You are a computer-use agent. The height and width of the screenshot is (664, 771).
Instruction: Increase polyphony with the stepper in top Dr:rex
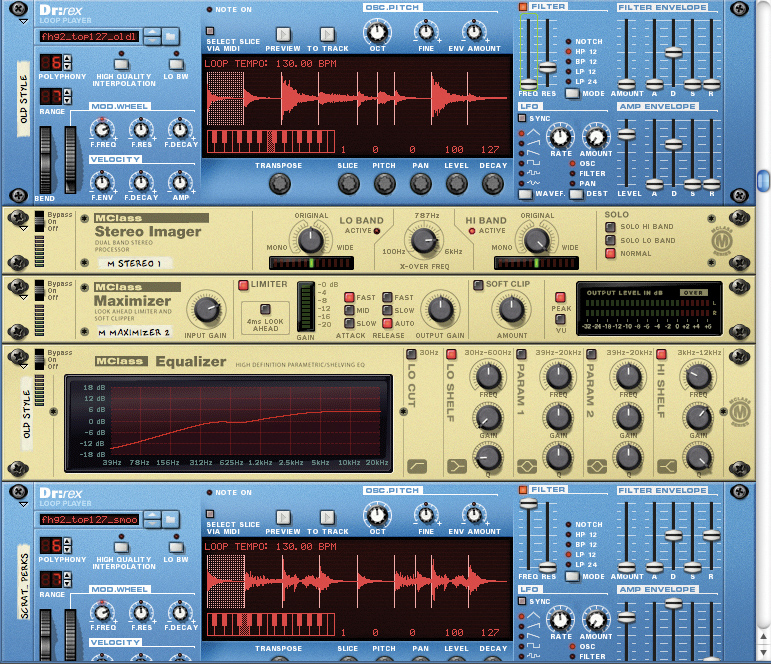pyautogui.click(x=68, y=59)
